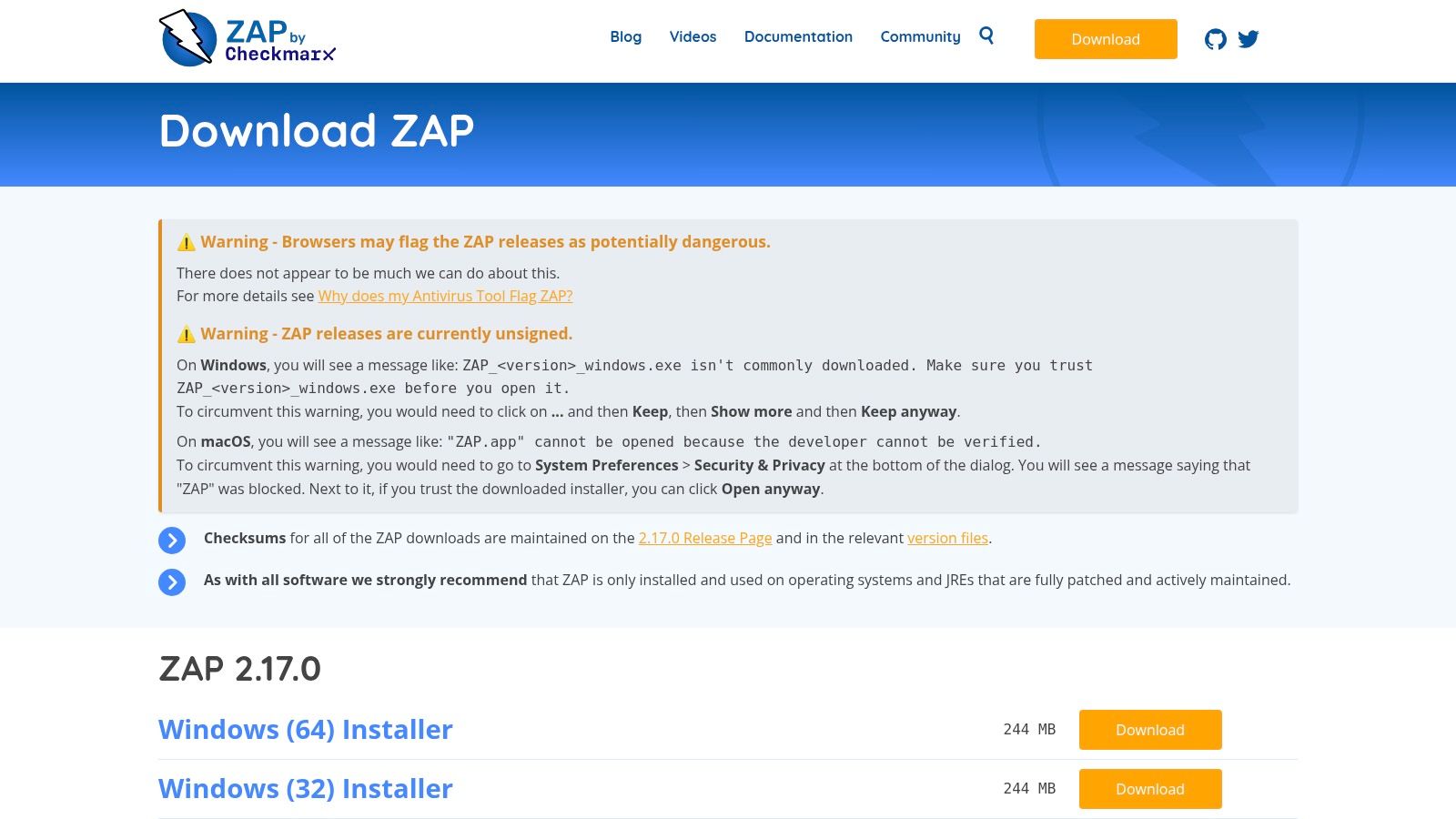The image size is (1456, 819).
Task: Open the 2.17.0 Release Page link
Action: (704, 538)
